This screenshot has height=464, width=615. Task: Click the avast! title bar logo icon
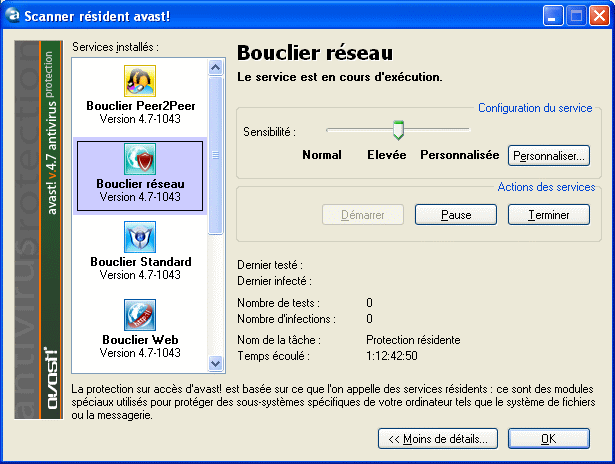tap(13, 15)
